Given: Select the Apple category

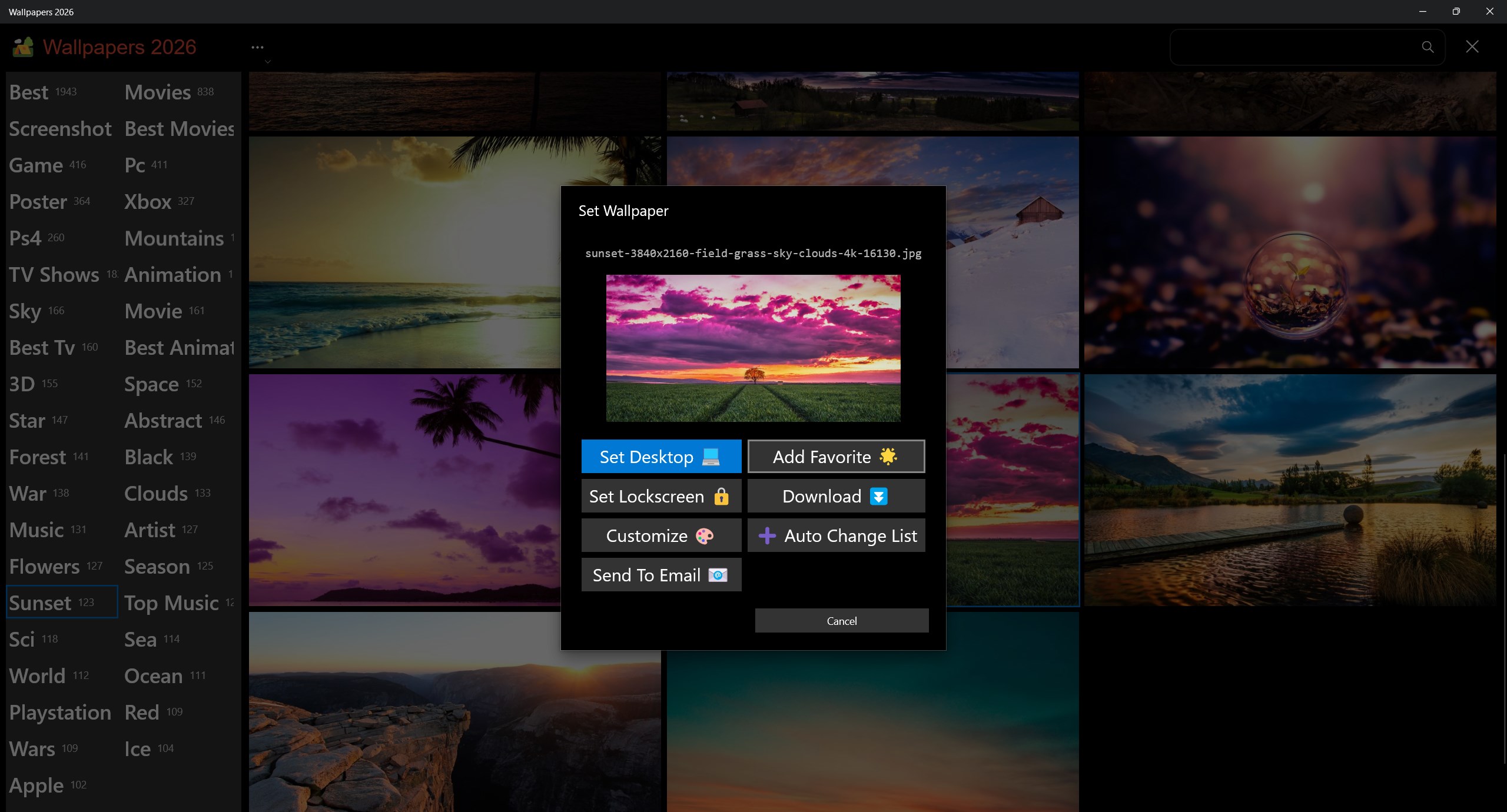Looking at the screenshot, I should [48, 786].
